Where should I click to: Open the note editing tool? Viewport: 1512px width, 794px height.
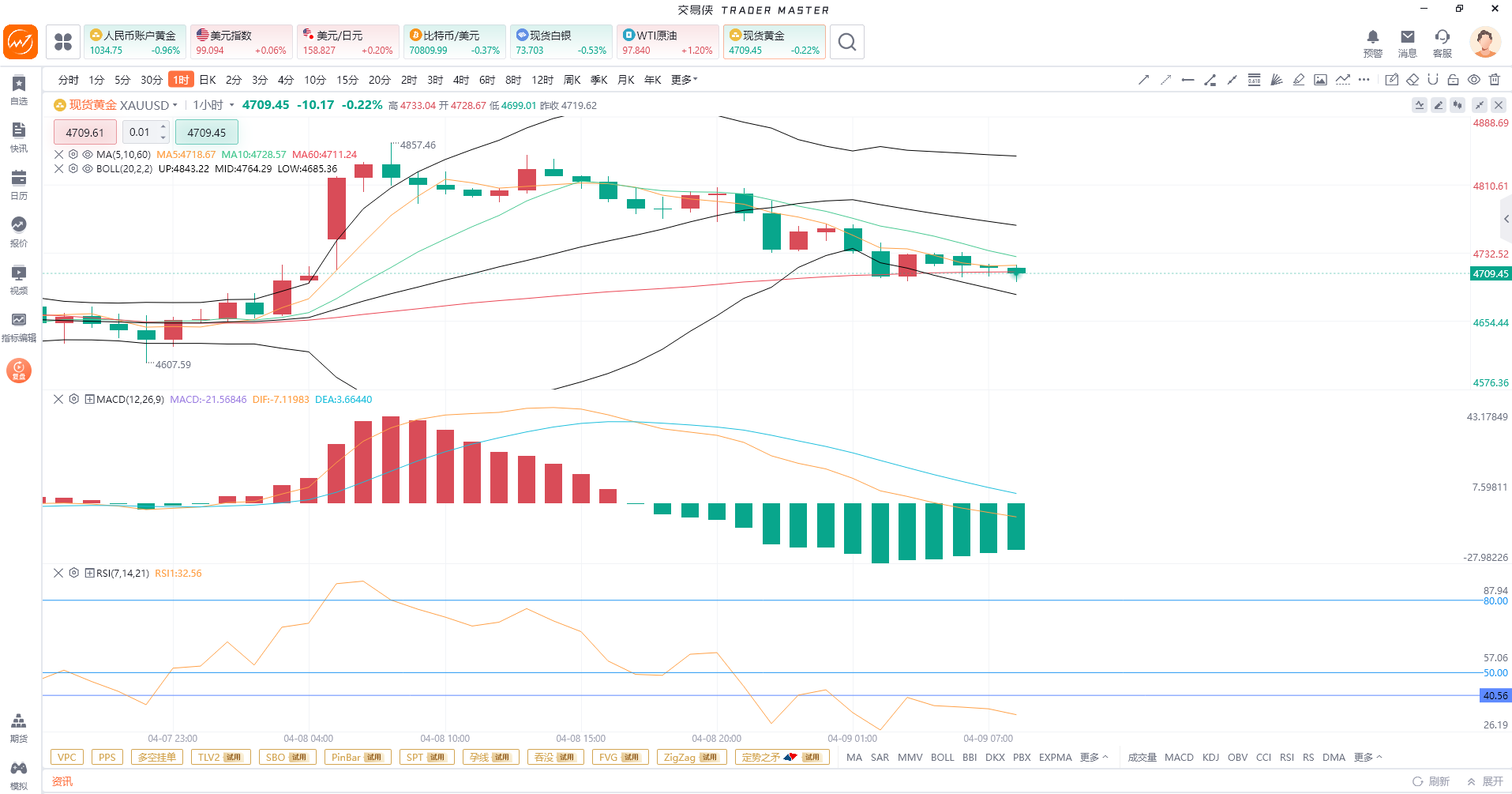point(1392,80)
